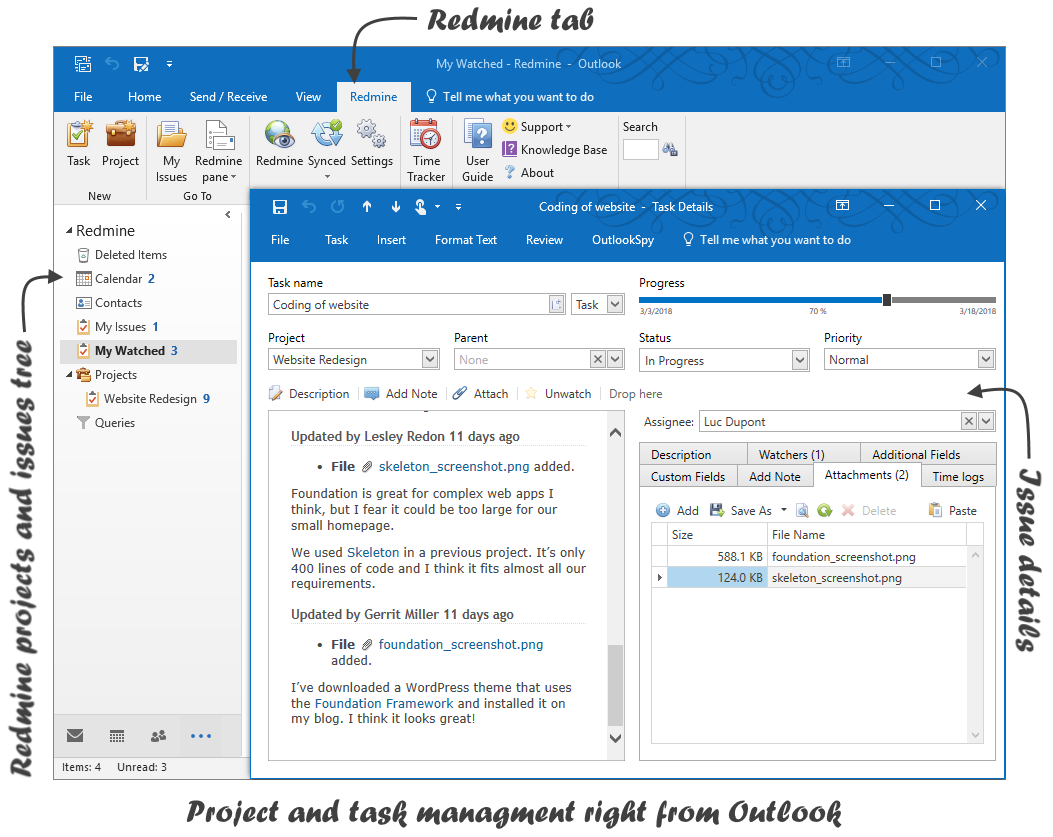Switch to People view icon
1053x837 pixels.
coord(158,736)
